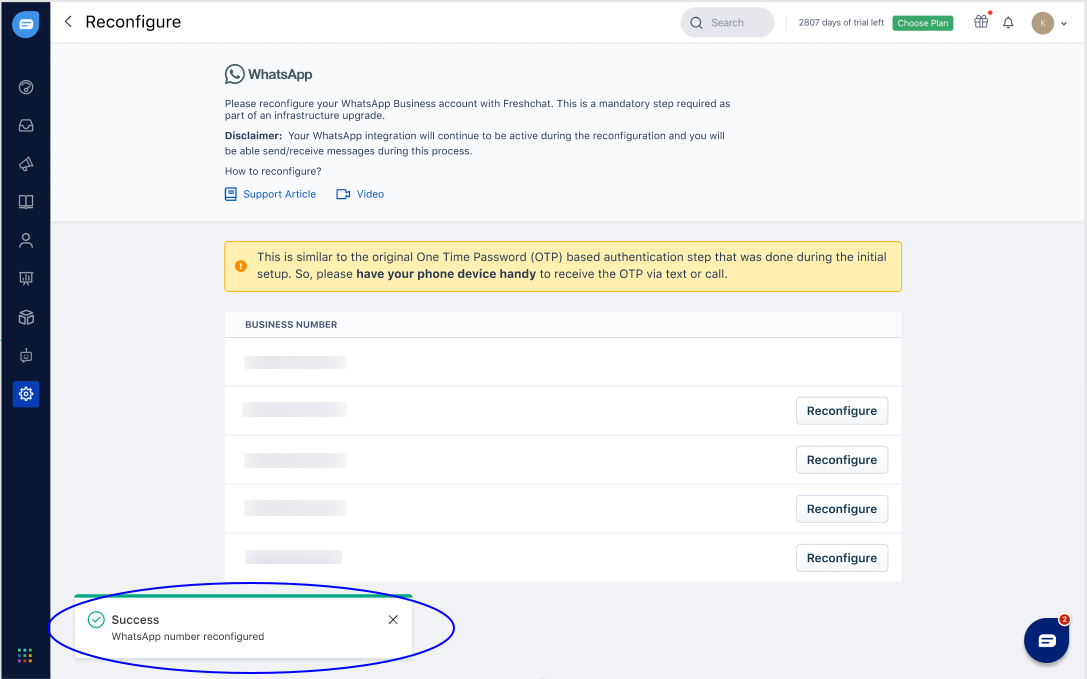The image size is (1087, 679).
Task: Click the user avatar K
Action: click(1042, 23)
